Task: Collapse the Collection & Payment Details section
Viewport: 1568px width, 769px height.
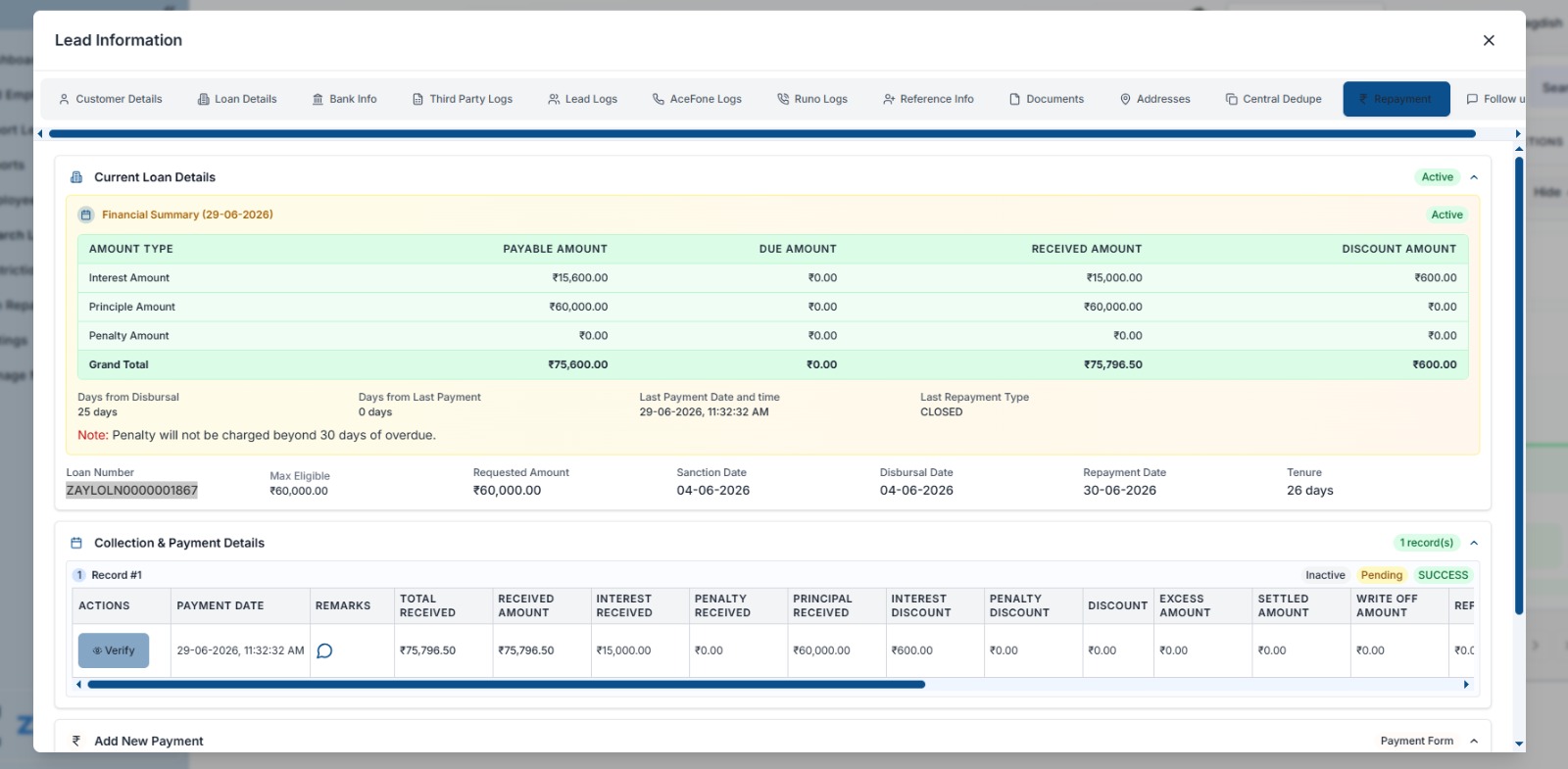Action: click(1474, 543)
